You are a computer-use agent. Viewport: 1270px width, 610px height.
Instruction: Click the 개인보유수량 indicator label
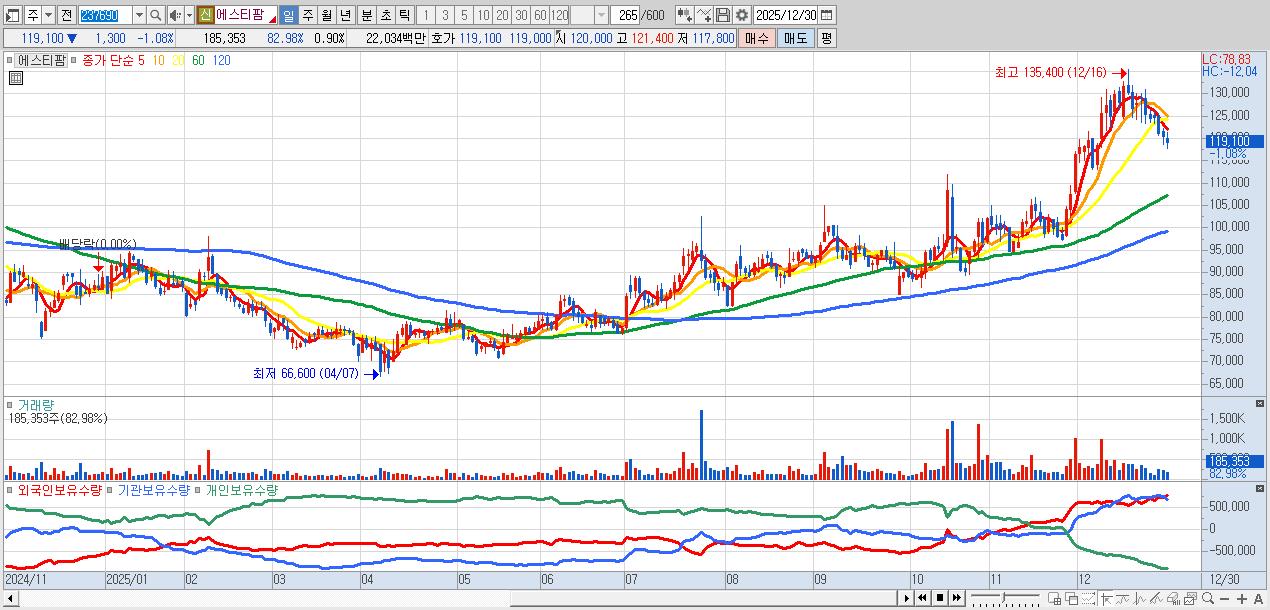(242, 490)
